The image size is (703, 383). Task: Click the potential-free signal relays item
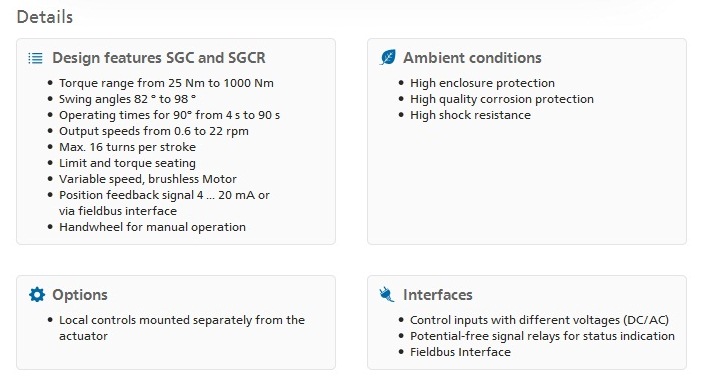(x=542, y=336)
